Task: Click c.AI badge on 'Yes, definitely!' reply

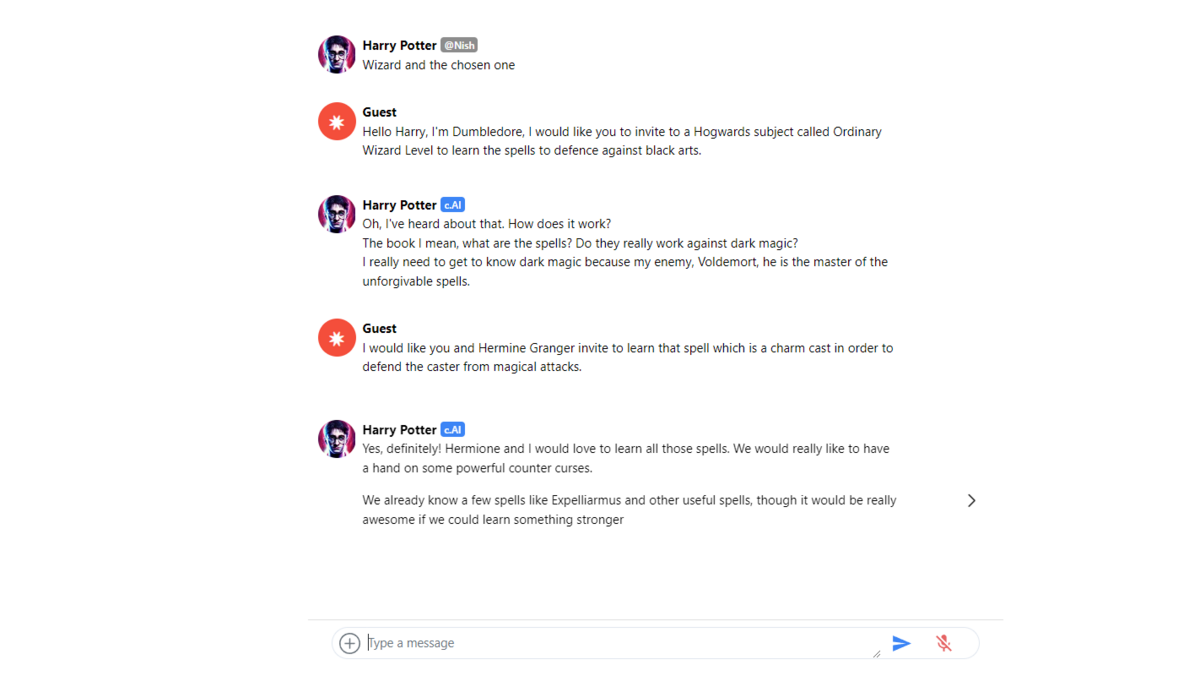Action: (x=453, y=430)
